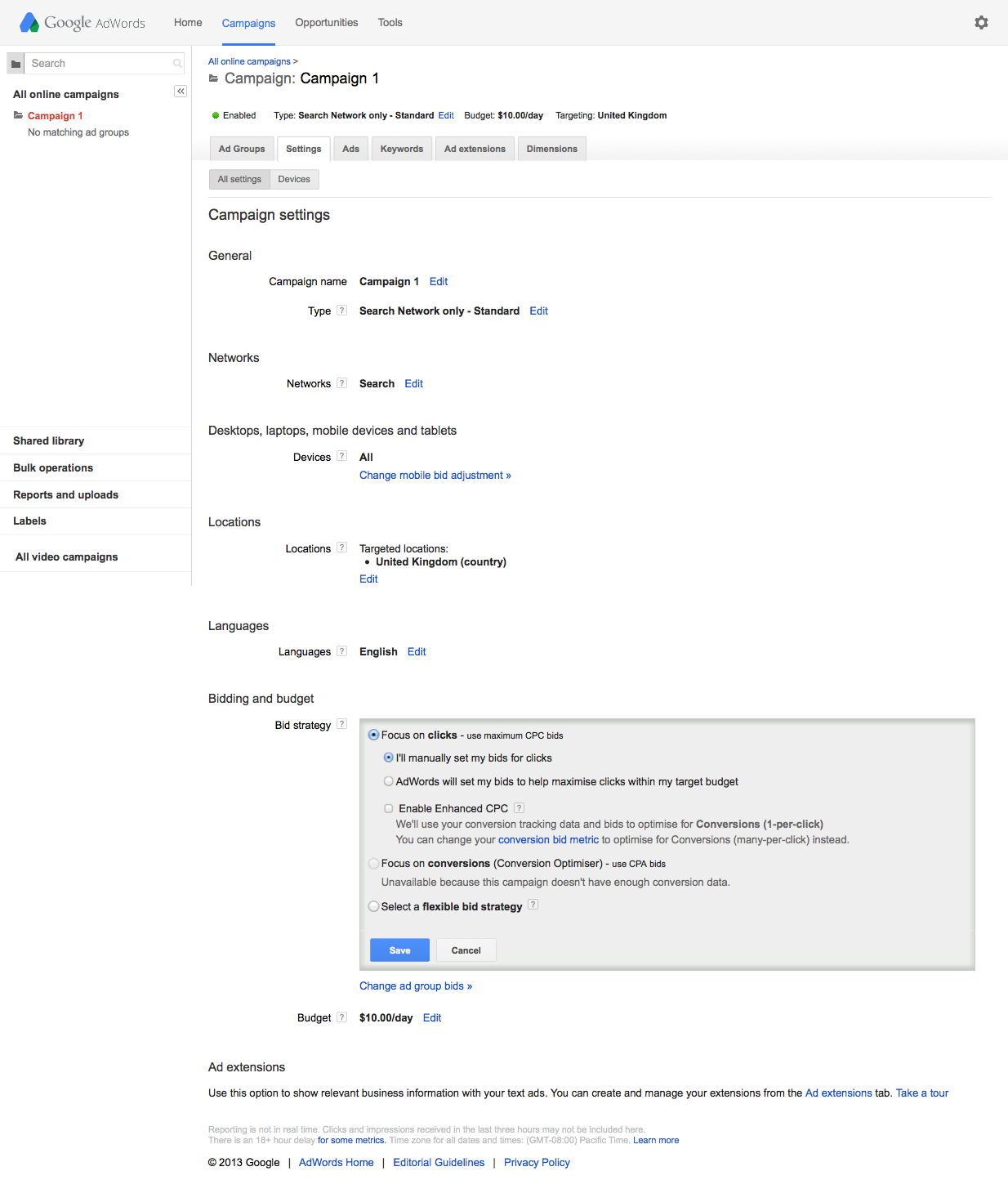Switch to the Ad extensions tab
Screen dimensions: 1008x1198
coord(475,149)
